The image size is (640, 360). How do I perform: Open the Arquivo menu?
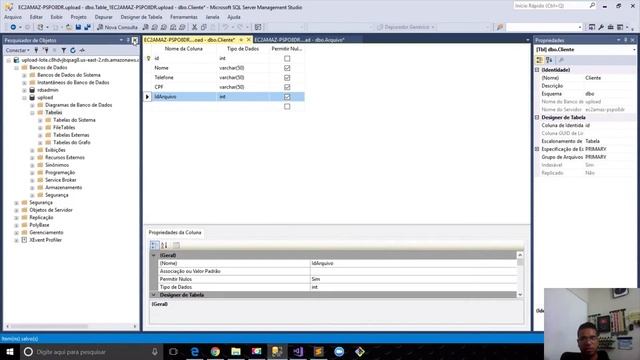click(x=13, y=17)
